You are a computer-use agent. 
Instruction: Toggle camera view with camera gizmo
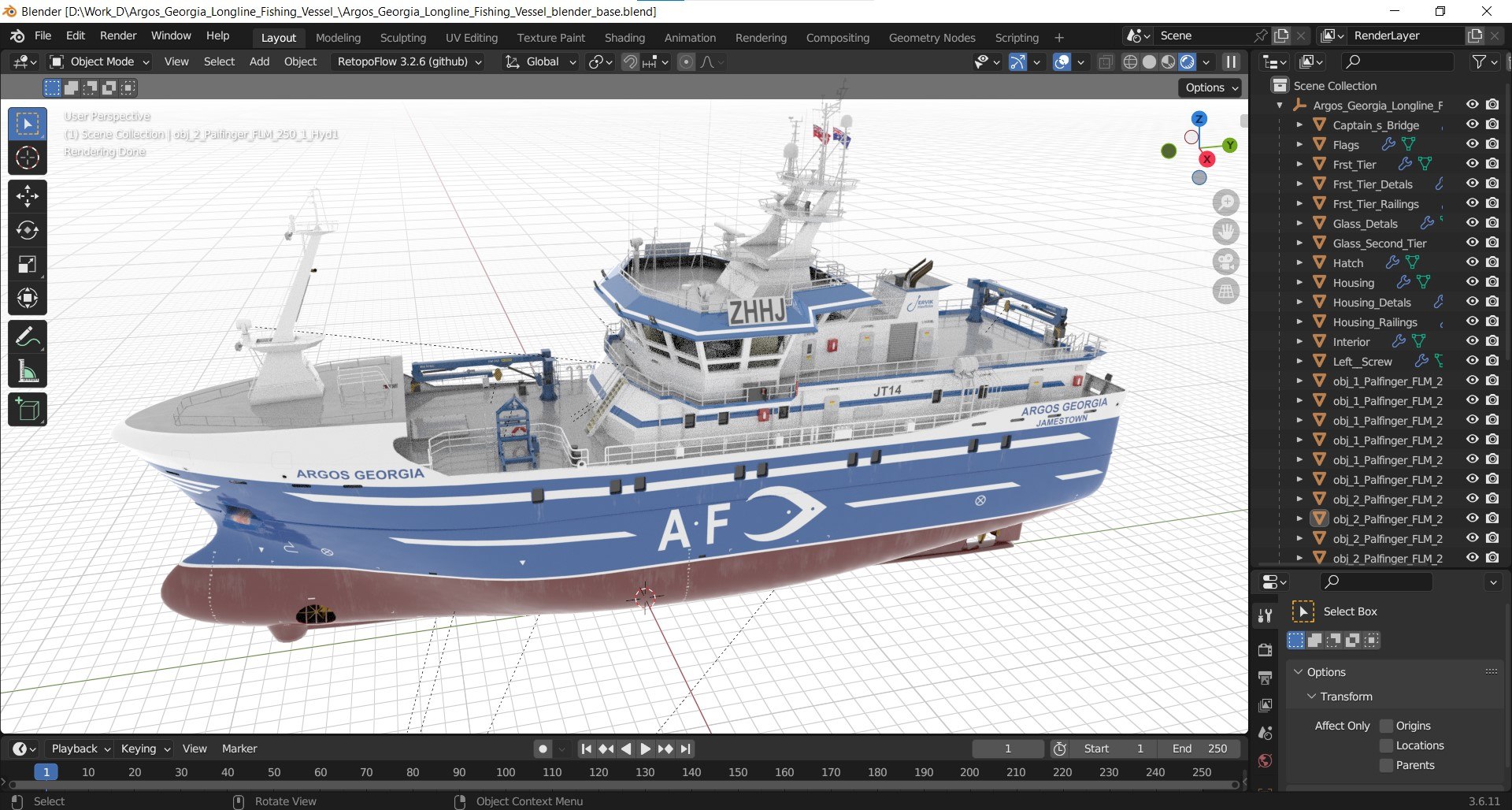[1226, 262]
